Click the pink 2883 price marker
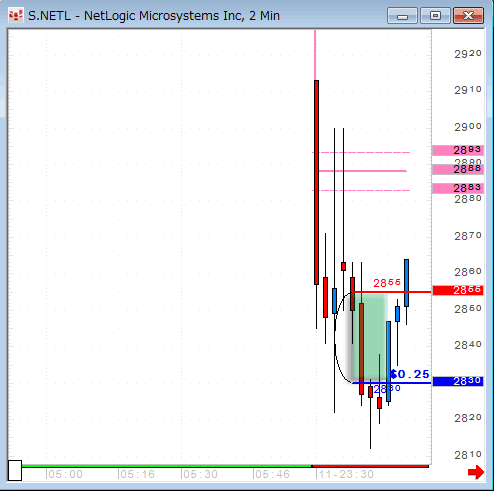This screenshot has height=491, width=494. (x=458, y=188)
